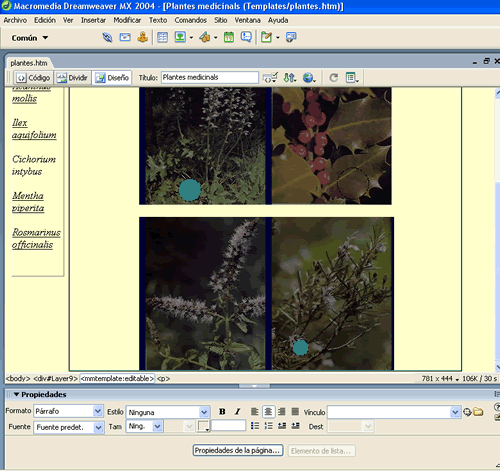The image size is (500, 471).
Task: Click the Mentha piperita link
Action: tap(28, 202)
